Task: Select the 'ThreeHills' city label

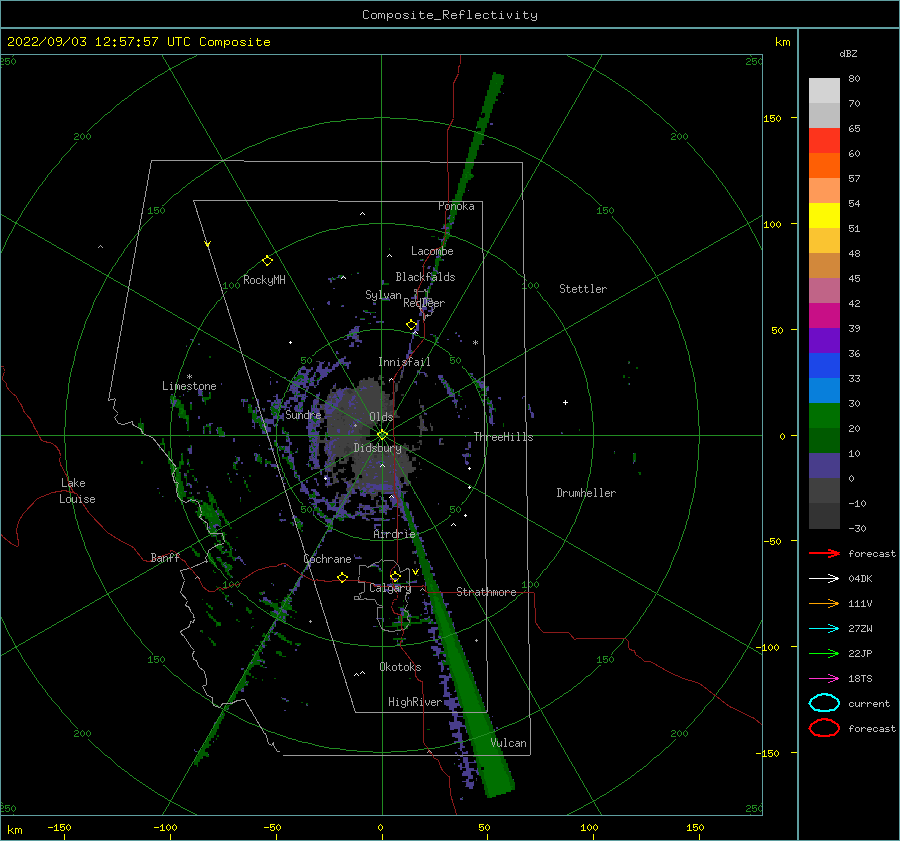Action: point(503,437)
